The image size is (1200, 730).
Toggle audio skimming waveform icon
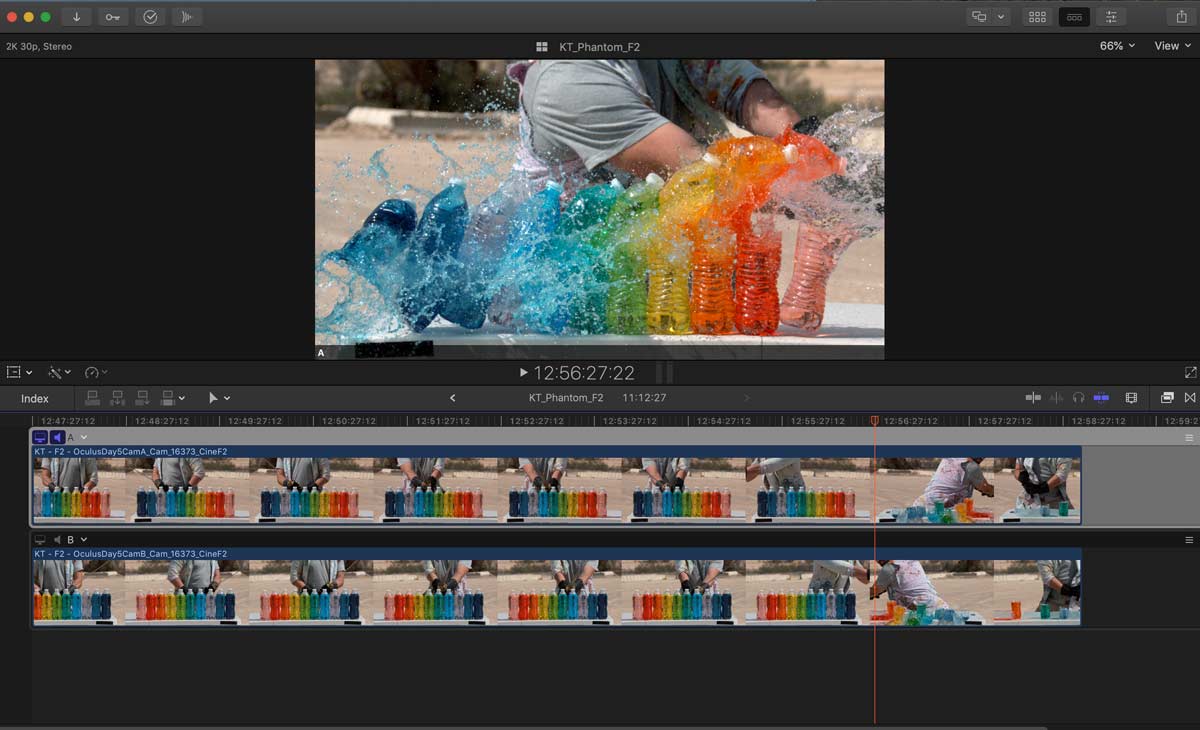pyautogui.click(x=1056, y=398)
